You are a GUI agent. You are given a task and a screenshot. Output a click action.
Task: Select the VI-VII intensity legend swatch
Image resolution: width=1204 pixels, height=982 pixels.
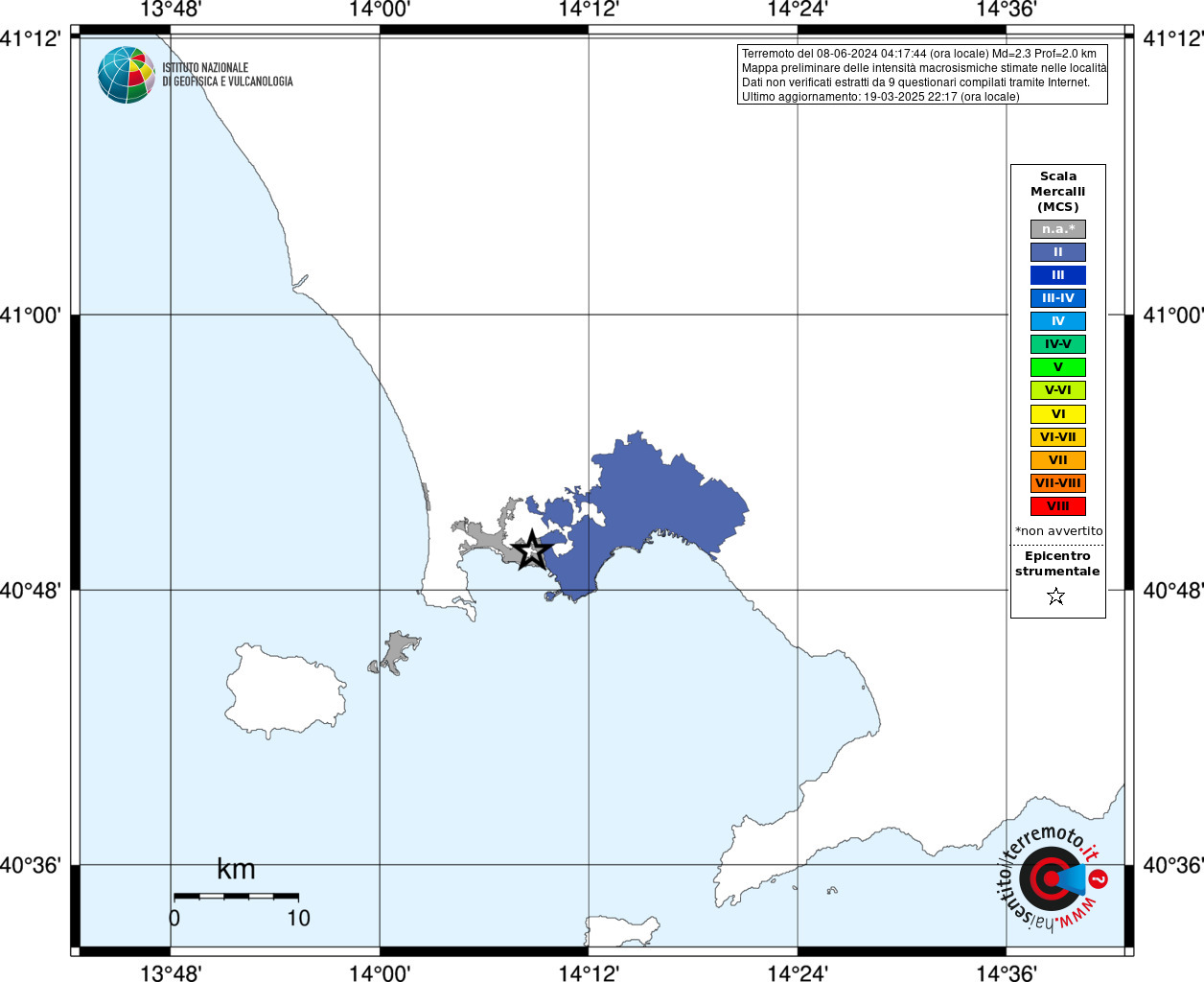(1058, 437)
